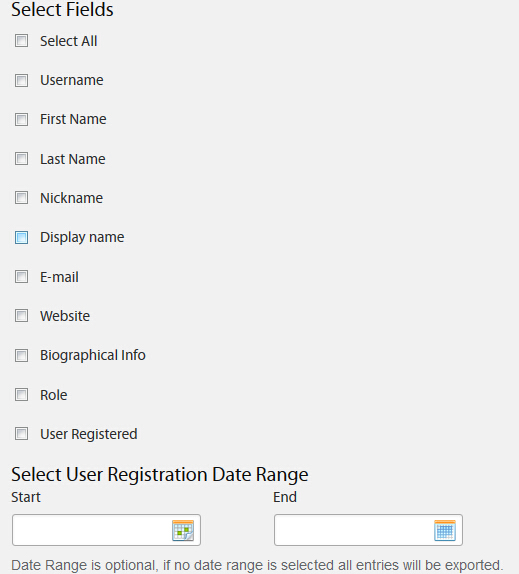519x574 pixels.
Task: Open the End date calendar picker icon
Action: (x=445, y=530)
